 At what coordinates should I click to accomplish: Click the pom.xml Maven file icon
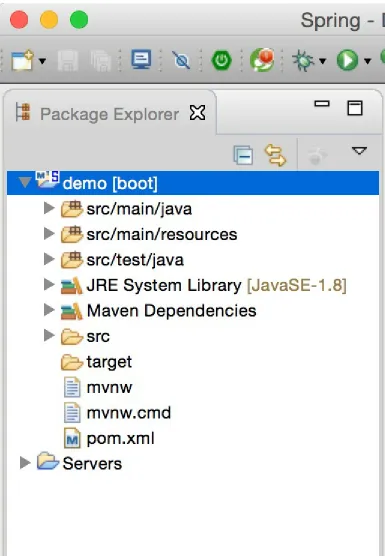point(72,438)
